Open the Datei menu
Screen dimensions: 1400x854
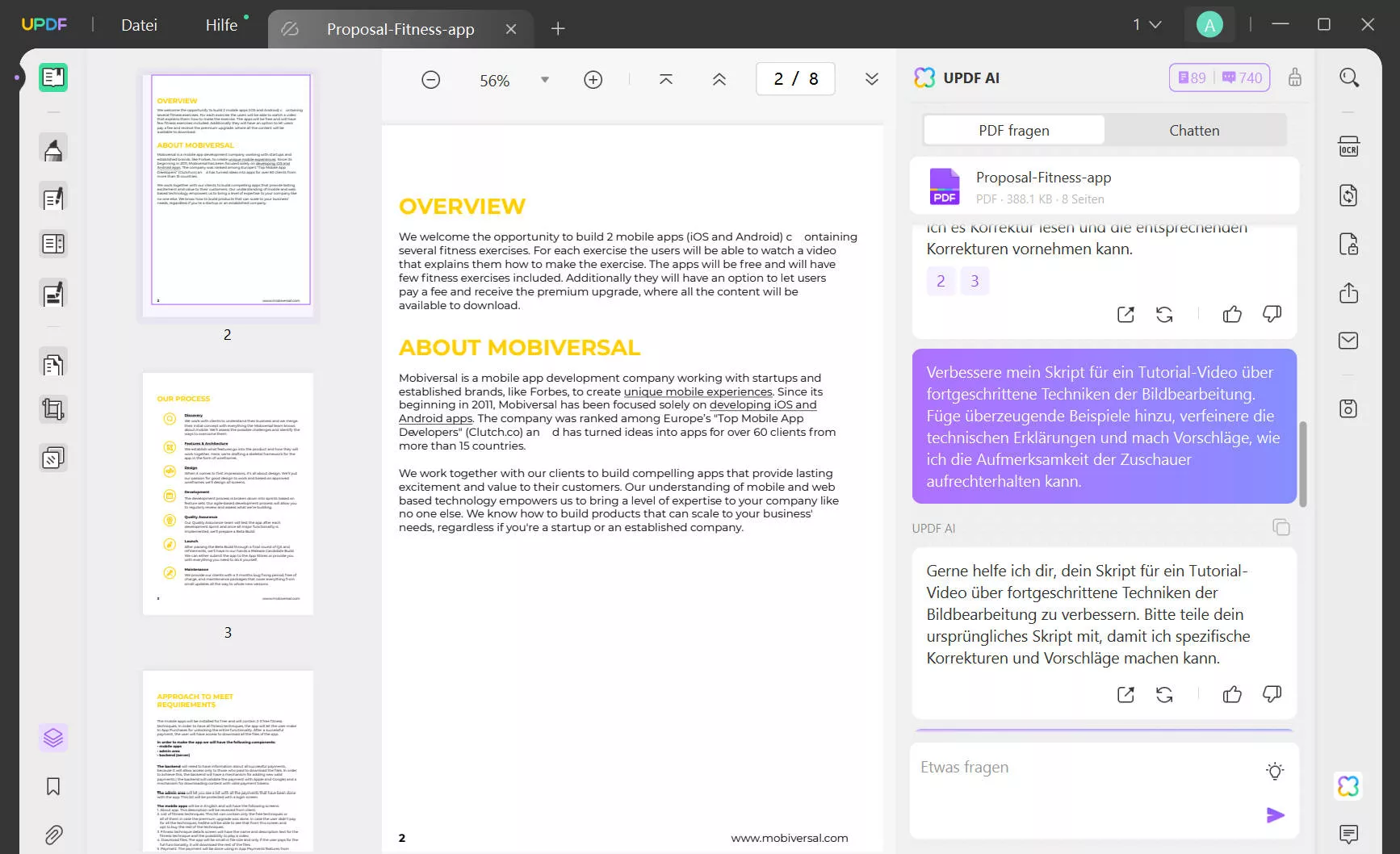click(139, 25)
